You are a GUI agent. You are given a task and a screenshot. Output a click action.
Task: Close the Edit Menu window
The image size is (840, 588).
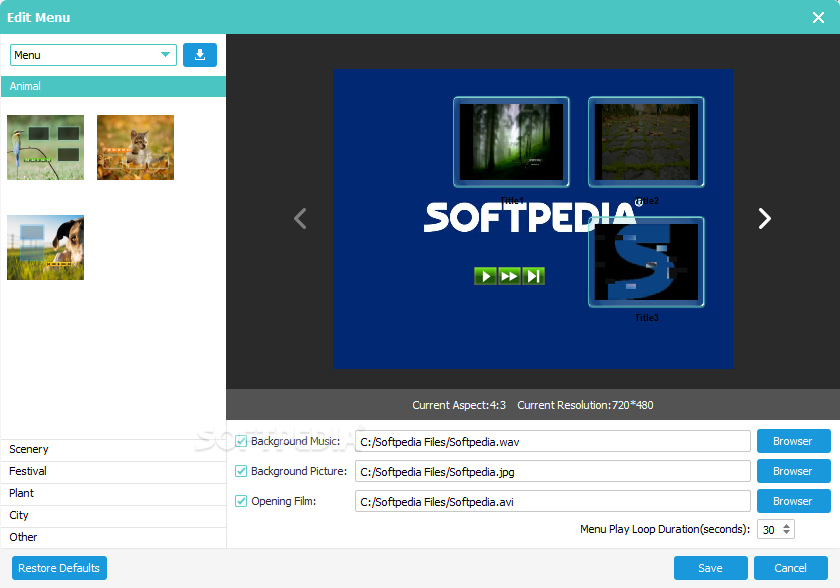(x=818, y=18)
